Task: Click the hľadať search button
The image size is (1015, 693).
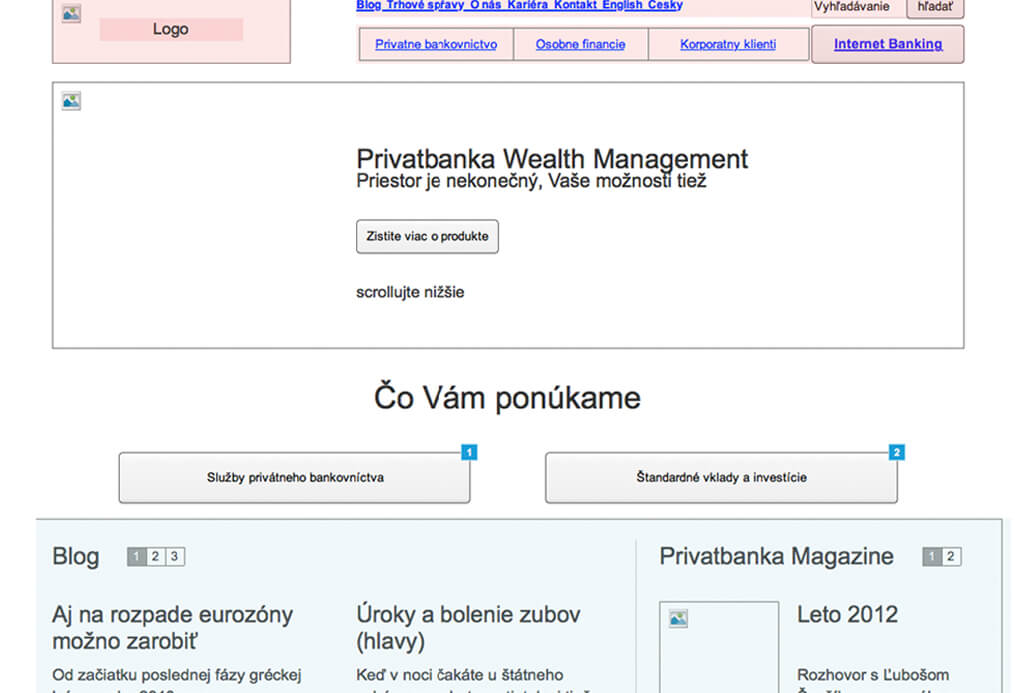Action: coord(935,7)
